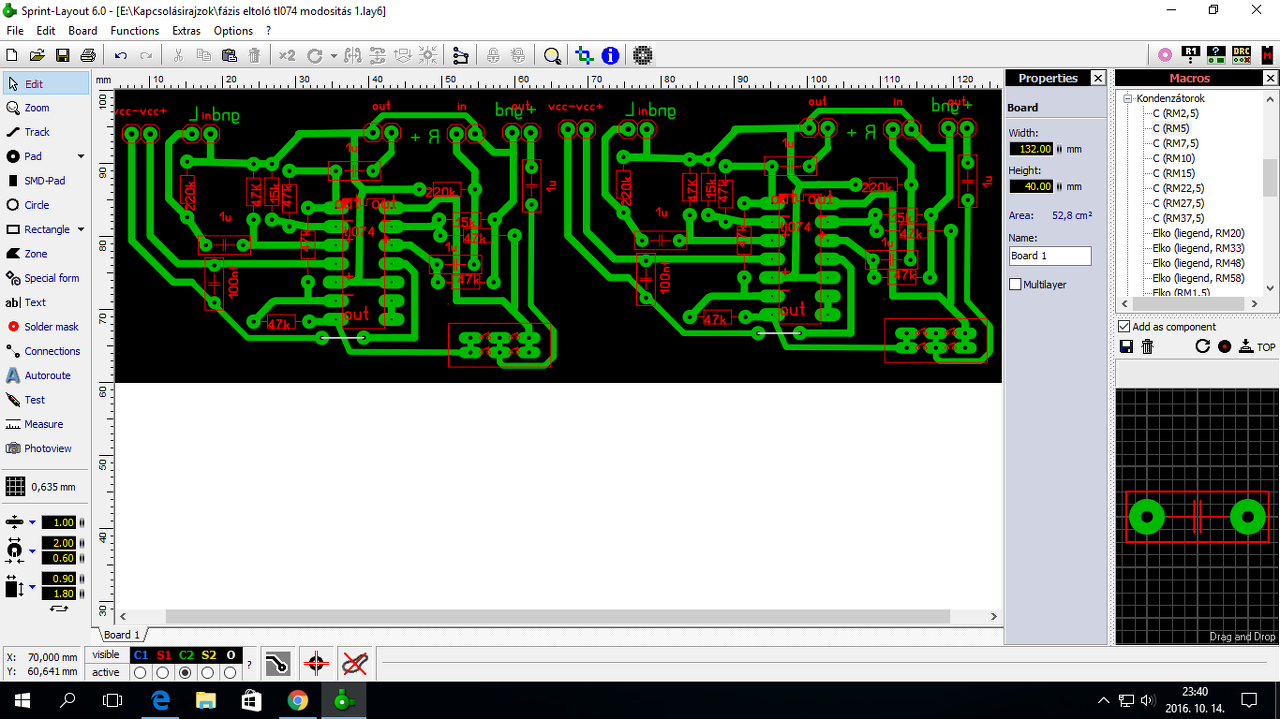This screenshot has width=1280, height=719.
Task: Click the rotate toolbar icon
Action: [314, 56]
